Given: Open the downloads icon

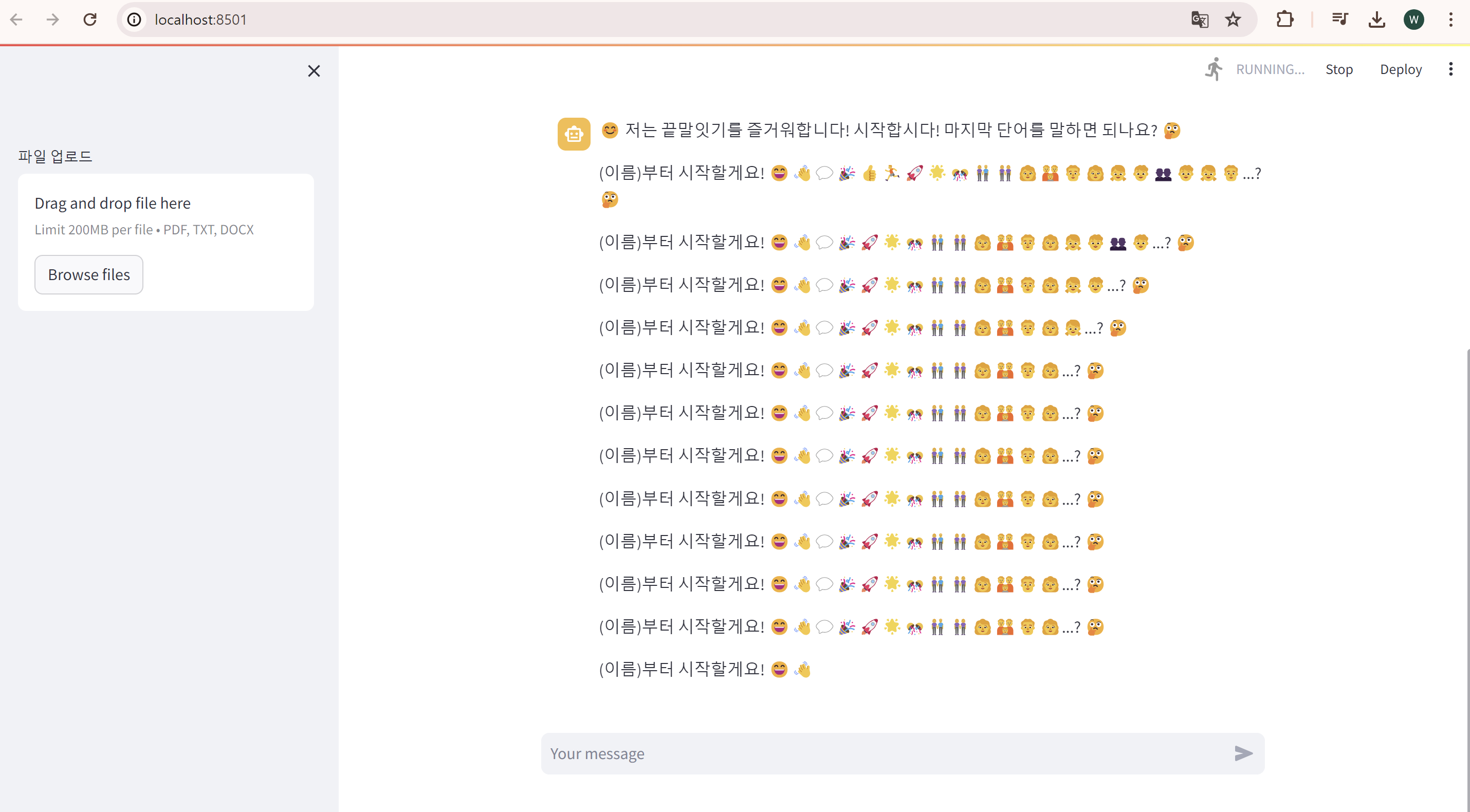Looking at the screenshot, I should click(1376, 20).
